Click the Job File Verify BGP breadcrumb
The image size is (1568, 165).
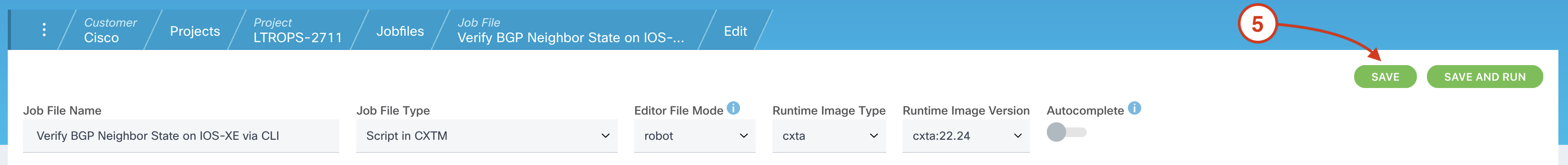[570, 30]
